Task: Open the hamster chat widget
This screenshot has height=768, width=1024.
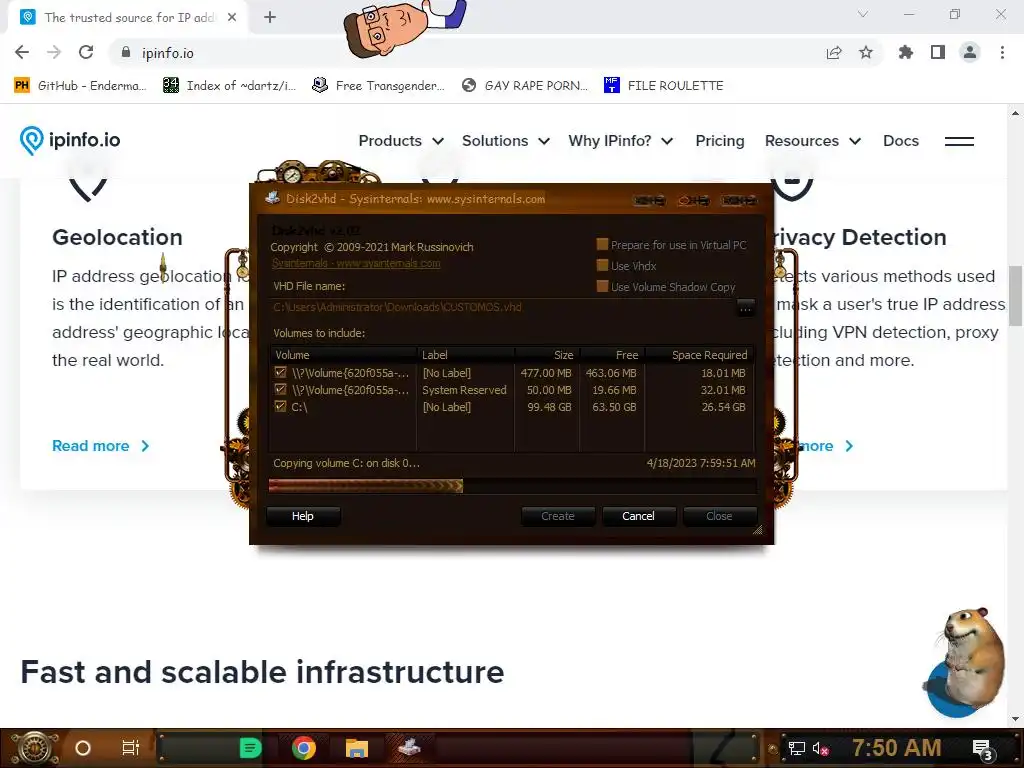Action: 965,661
